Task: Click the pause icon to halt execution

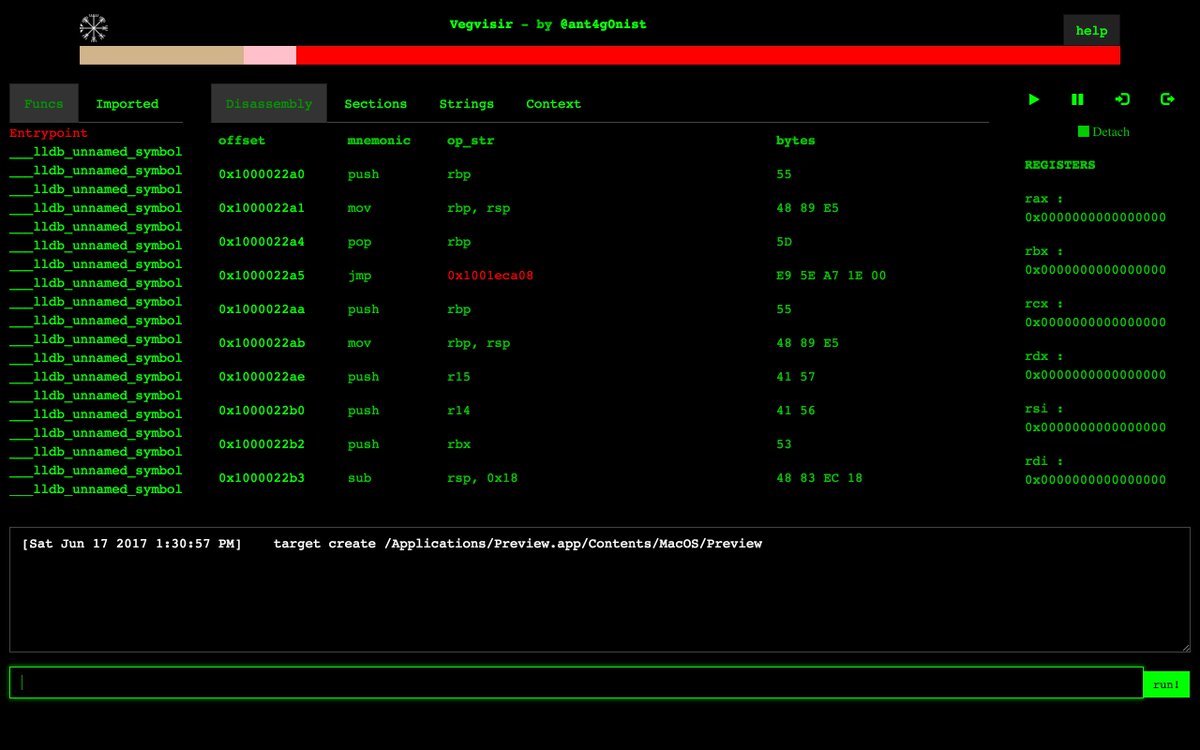Action: (1077, 99)
